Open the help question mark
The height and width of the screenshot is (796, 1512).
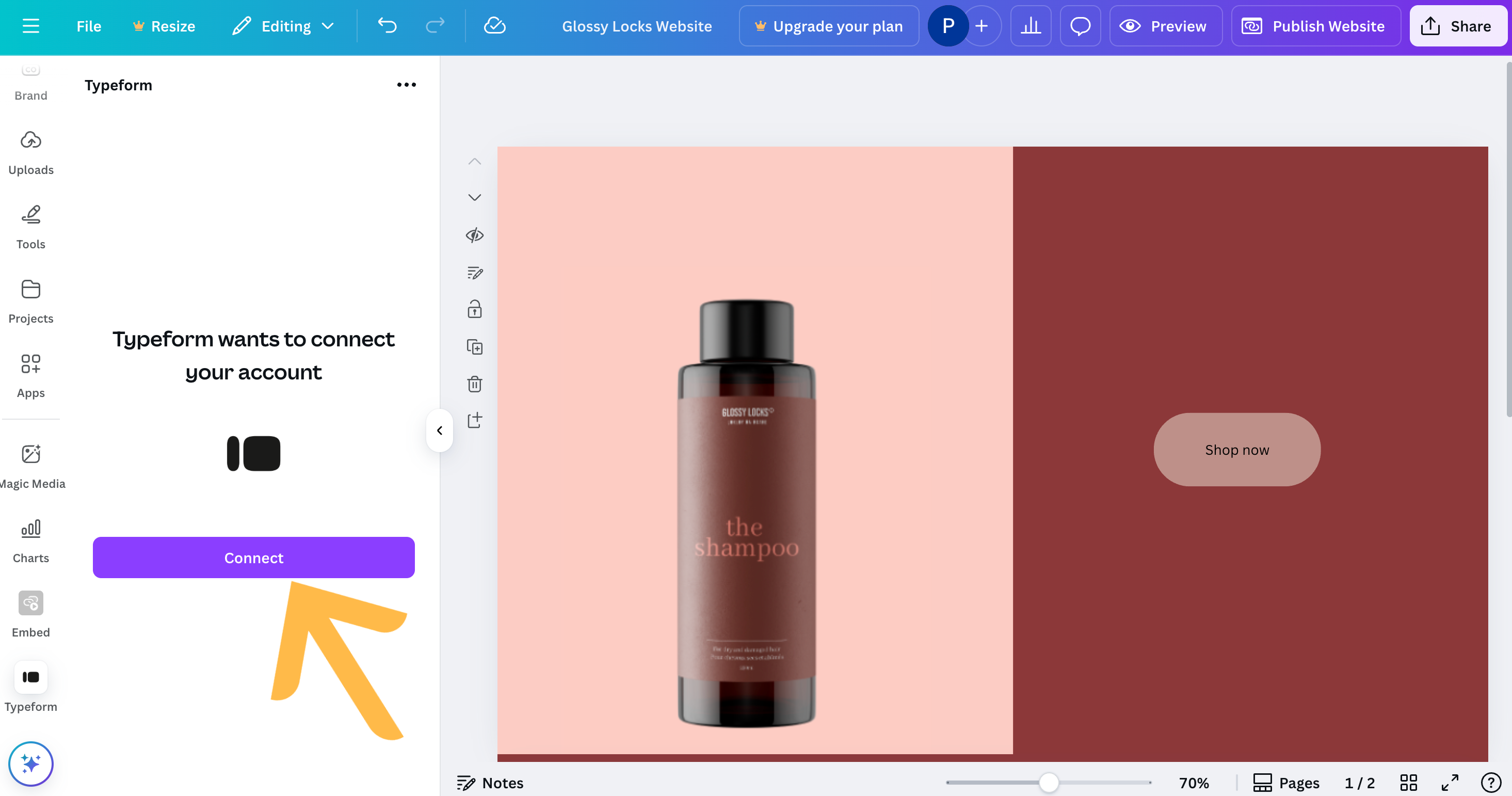pyautogui.click(x=1491, y=783)
